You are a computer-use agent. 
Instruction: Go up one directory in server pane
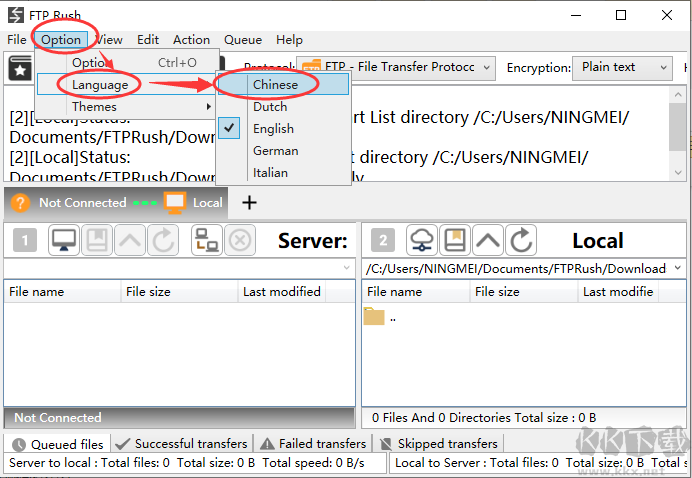[130, 241]
